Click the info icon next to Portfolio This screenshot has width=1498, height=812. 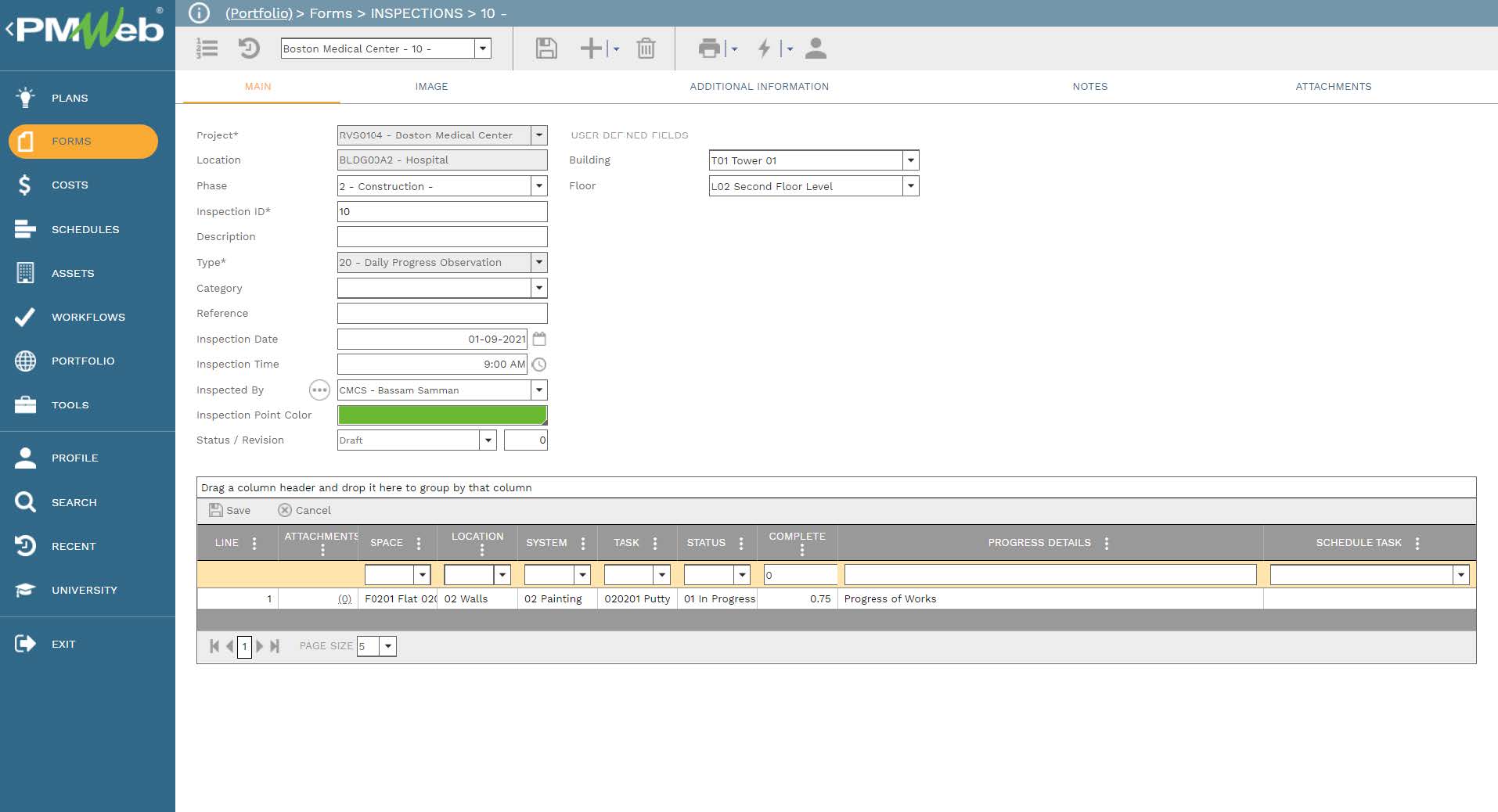[200, 13]
